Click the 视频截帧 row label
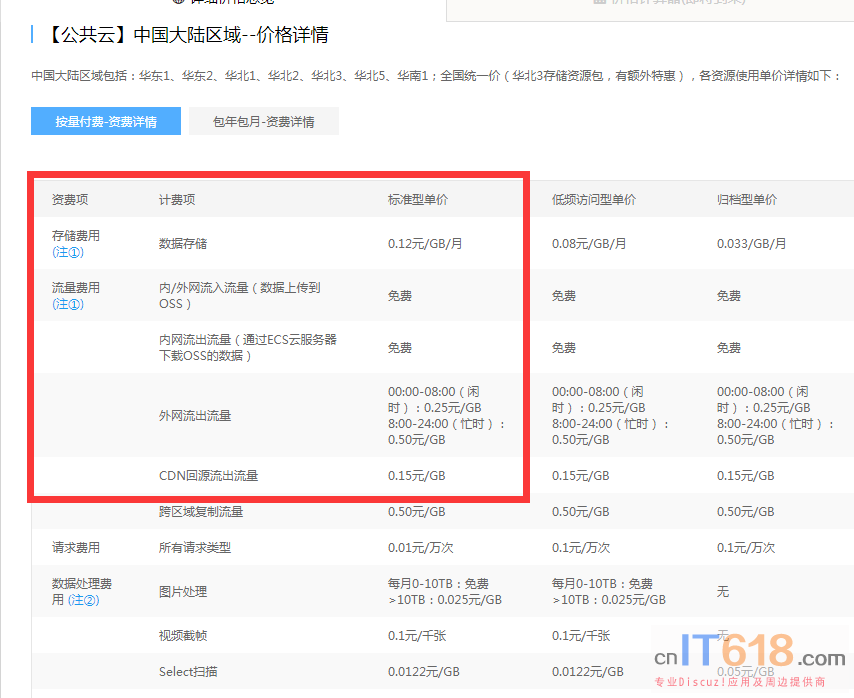854x698 pixels. 183,636
